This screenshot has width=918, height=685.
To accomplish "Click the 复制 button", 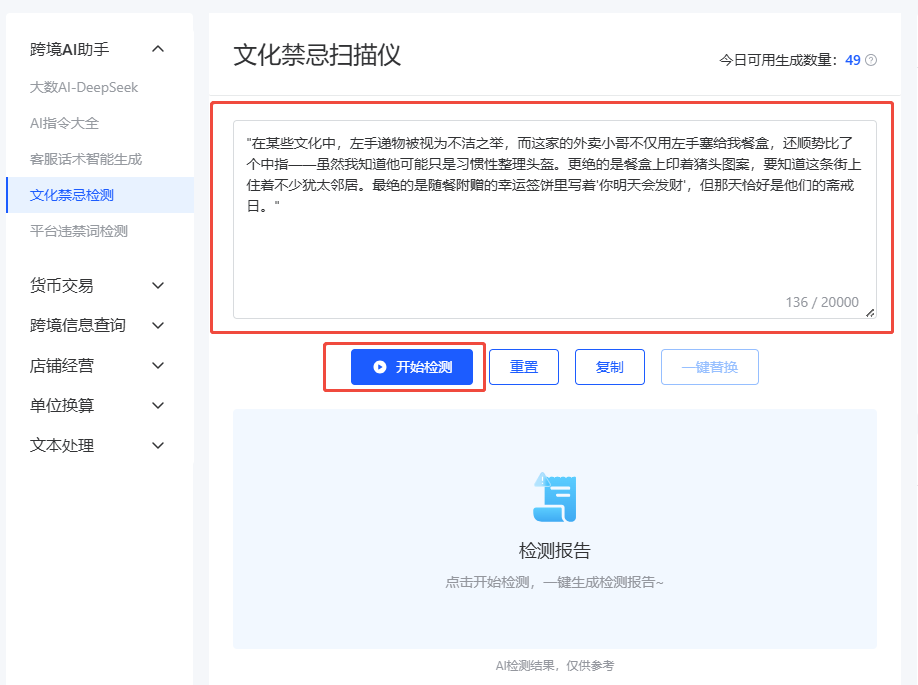I will [609, 367].
